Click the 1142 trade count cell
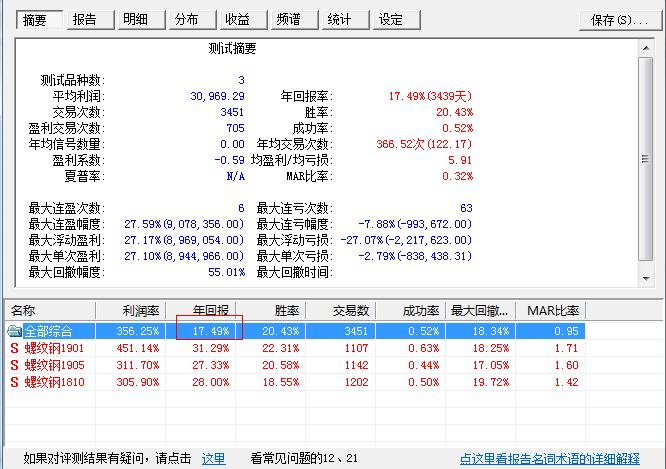Screen dimensions: 666x469 pos(356,365)
